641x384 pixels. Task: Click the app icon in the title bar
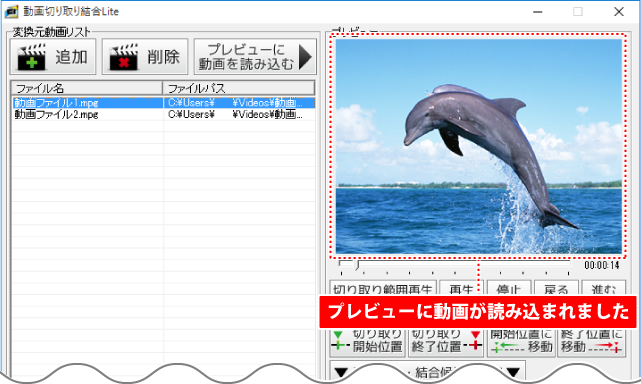pos(11,11)
